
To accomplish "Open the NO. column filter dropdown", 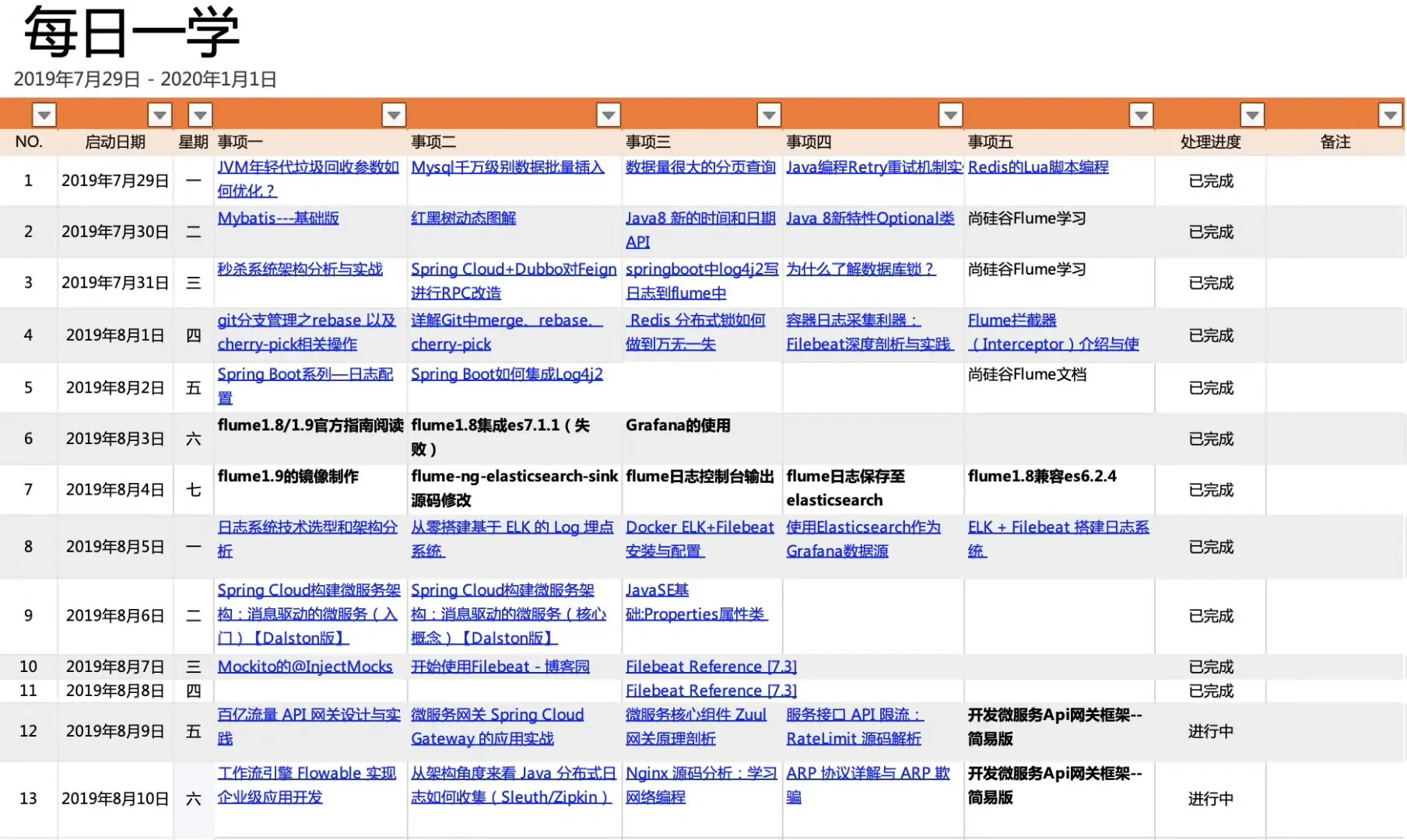I will [44, 115].
